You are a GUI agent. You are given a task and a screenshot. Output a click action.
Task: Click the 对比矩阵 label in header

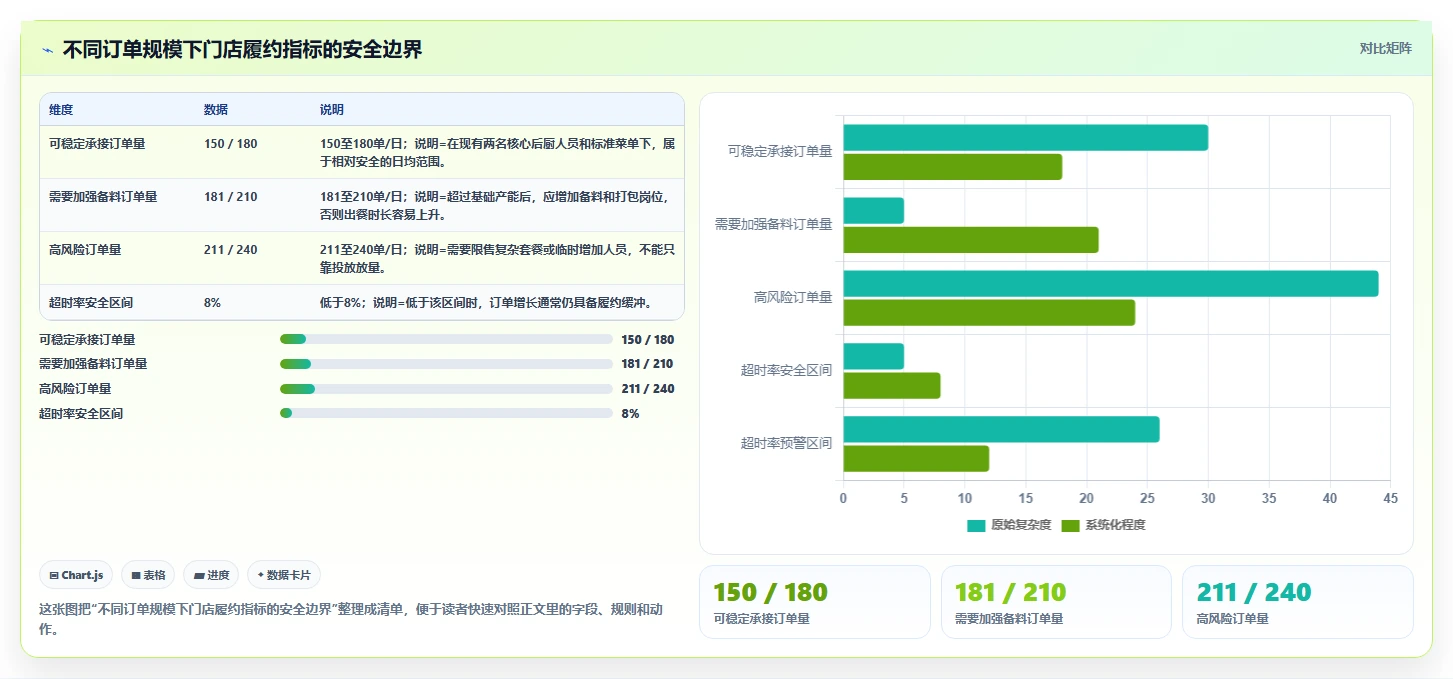(1385, 48)
